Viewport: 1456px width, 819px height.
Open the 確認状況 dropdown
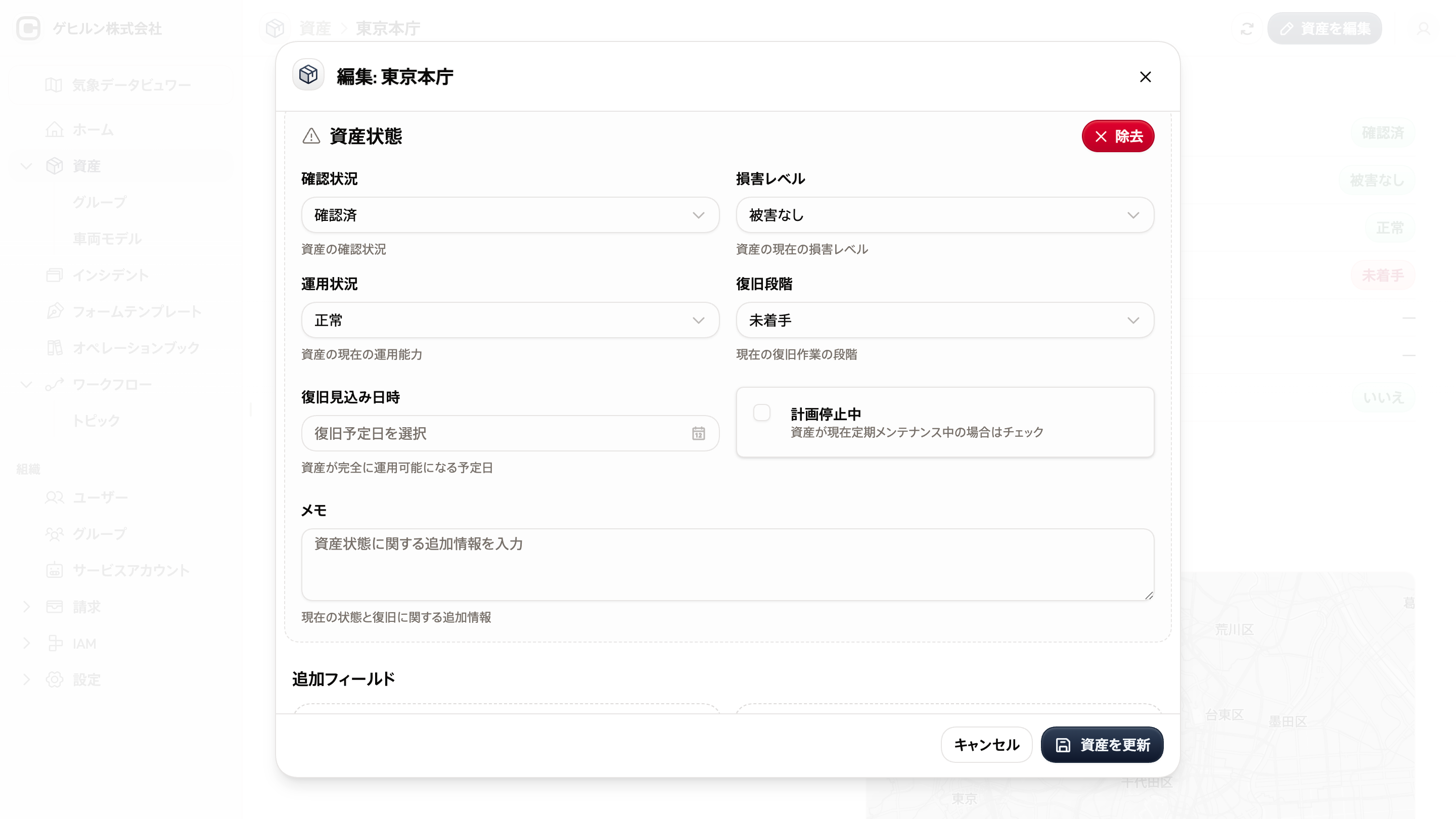click(510, 215)
